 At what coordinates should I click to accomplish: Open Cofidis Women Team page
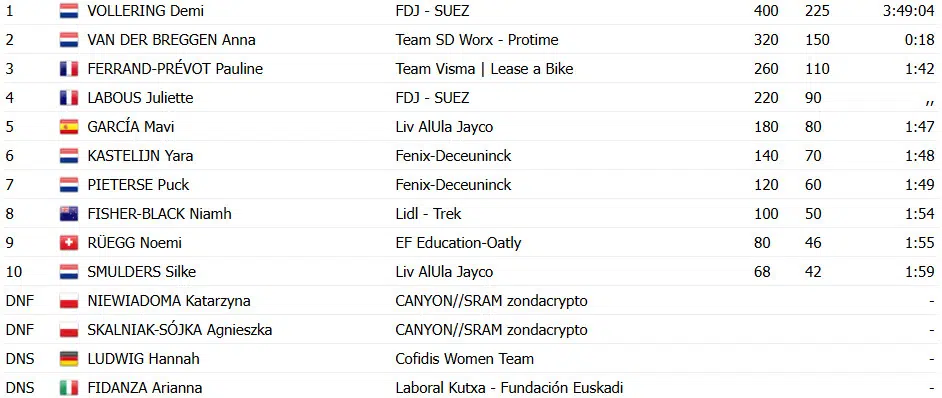[x=464, y=359]
